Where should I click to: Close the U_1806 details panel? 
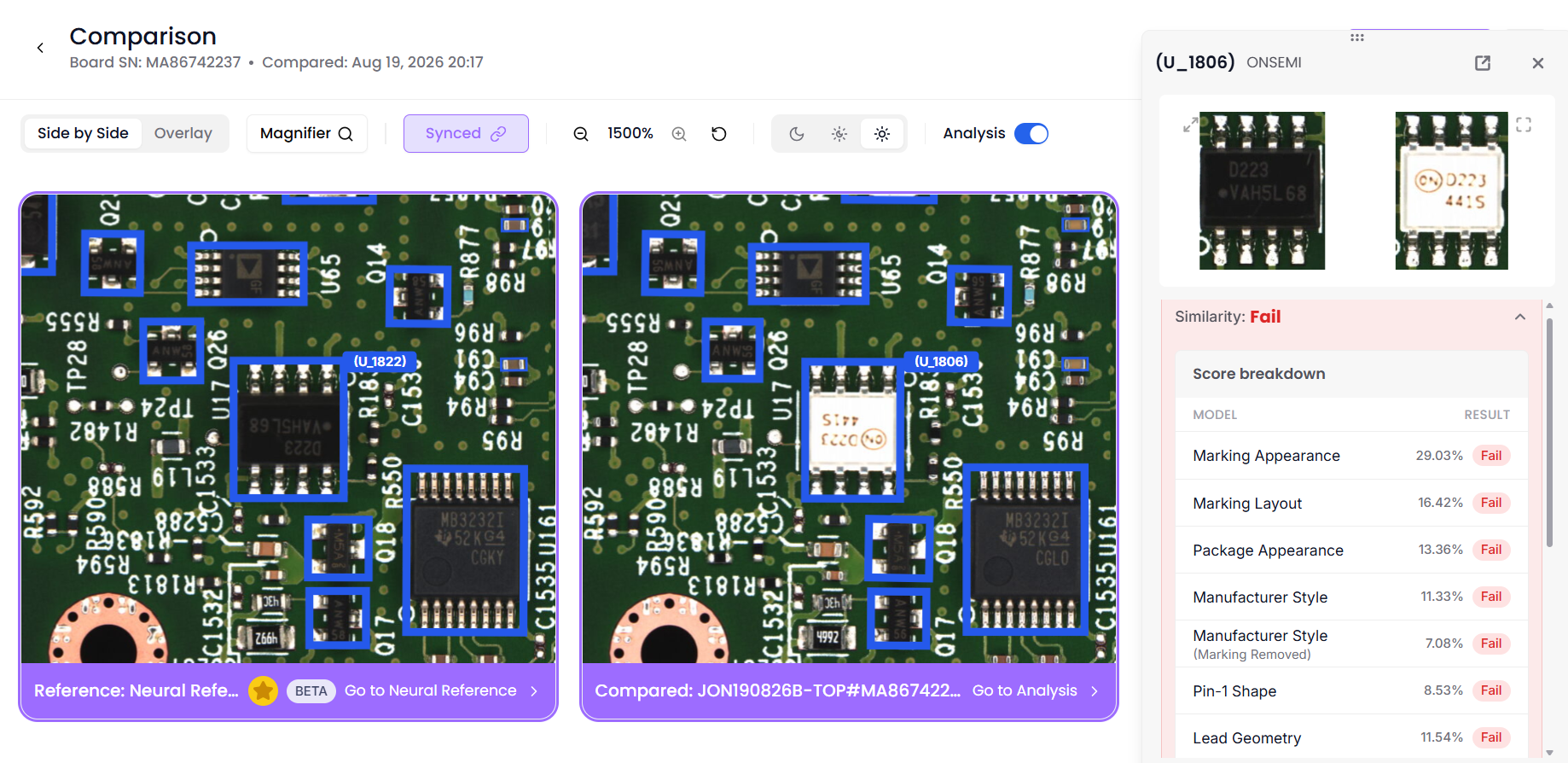pyautogui.click(x=1538, y=63)
